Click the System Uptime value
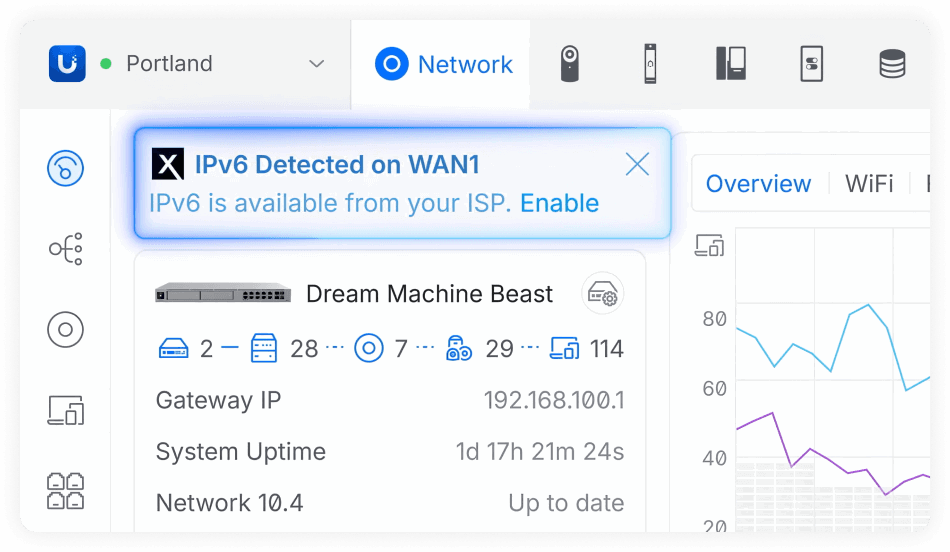The width and height of the screenshot is (950, 552). [540, 451]
